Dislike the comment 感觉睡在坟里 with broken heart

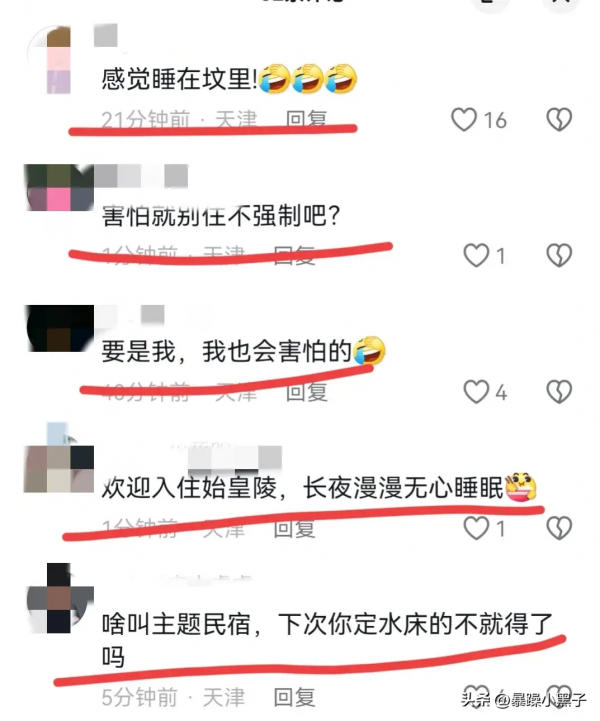pyautogui.click(x=559, y=120)
